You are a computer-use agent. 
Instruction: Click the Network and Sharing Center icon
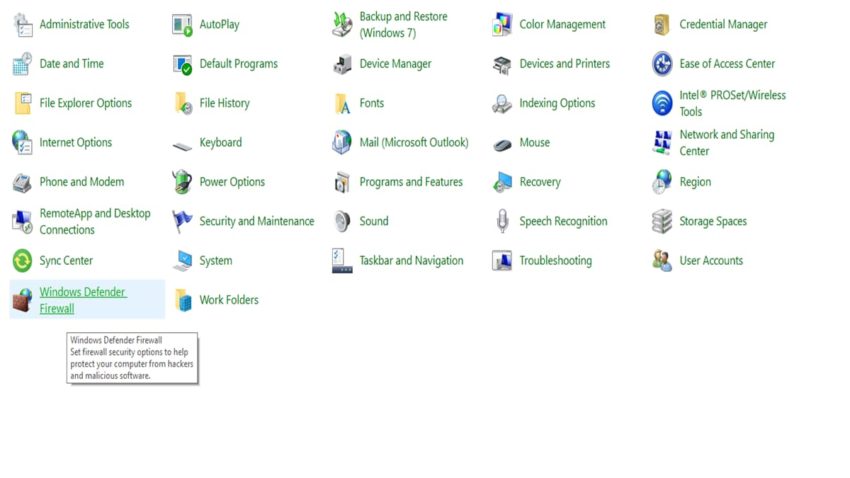point(662,143)
